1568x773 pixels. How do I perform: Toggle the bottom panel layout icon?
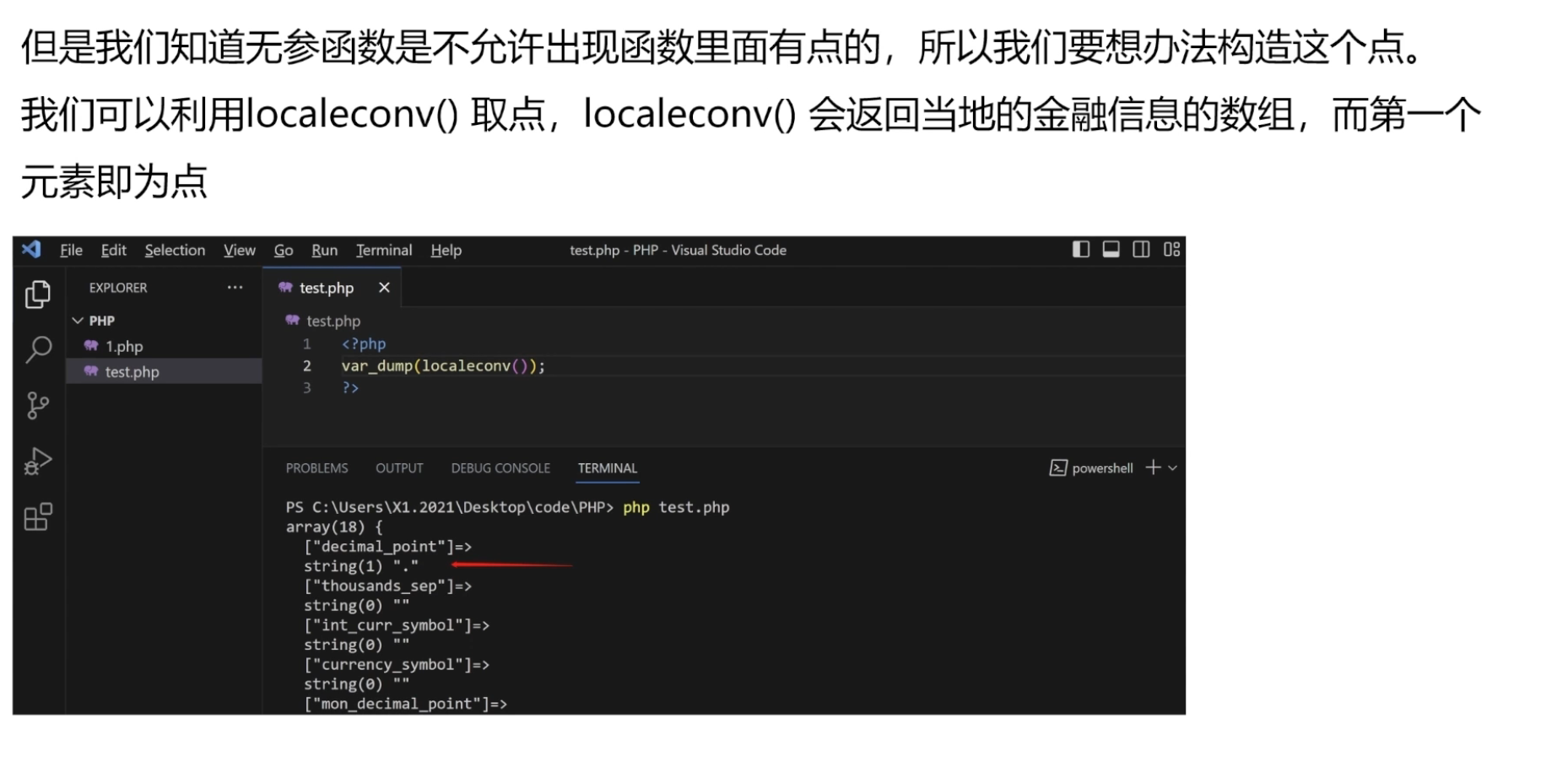(x=1111, y=249)
